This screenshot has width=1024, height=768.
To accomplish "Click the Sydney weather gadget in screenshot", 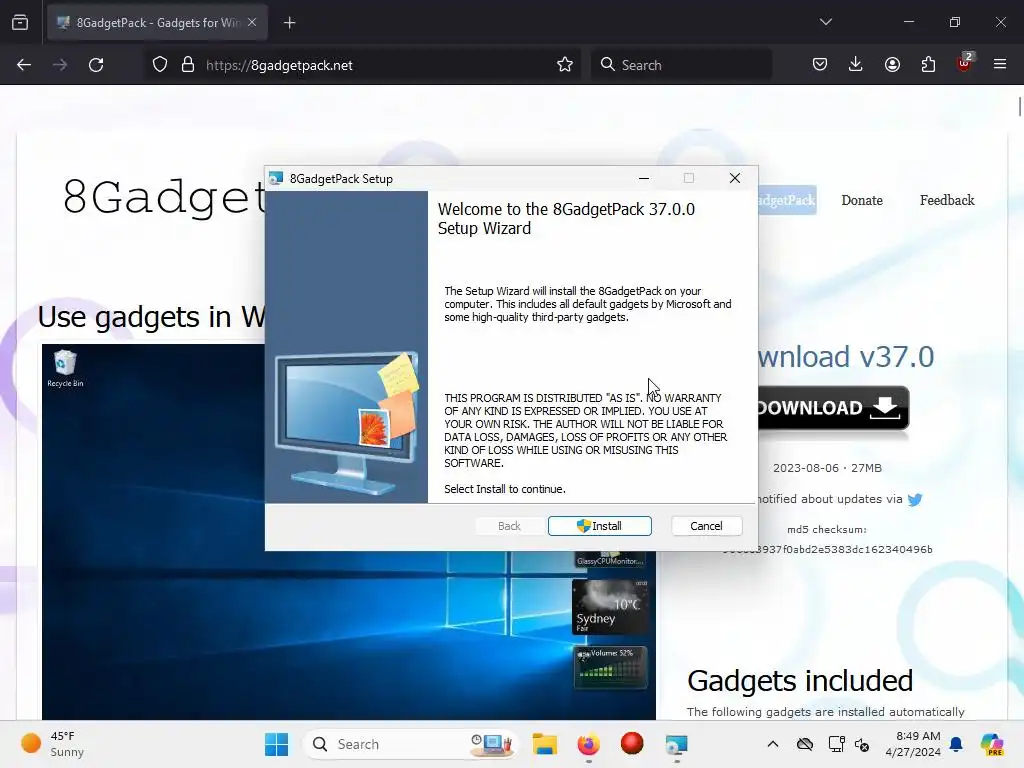I will pos(610,607).
